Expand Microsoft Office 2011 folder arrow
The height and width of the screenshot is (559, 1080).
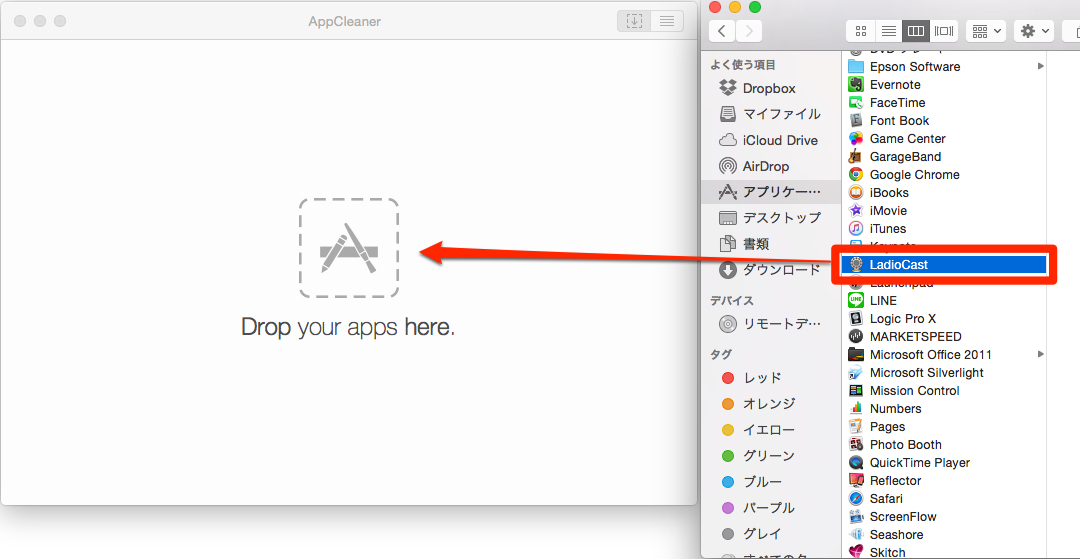pyautogui.click(x=1041, y=355)
